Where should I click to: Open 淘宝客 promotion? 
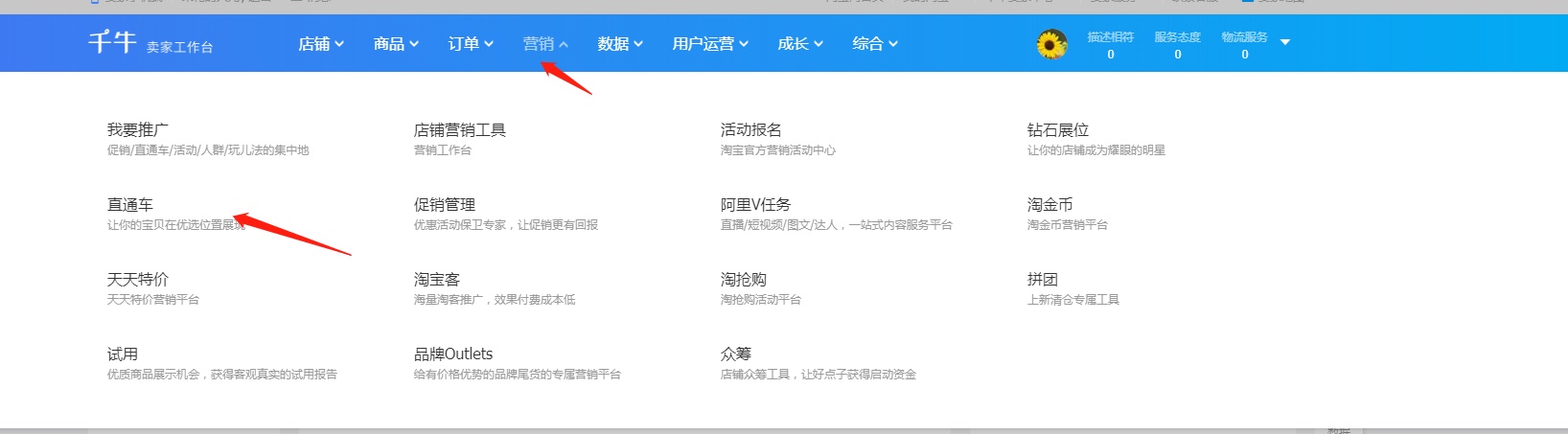click(x=437, y=279)
